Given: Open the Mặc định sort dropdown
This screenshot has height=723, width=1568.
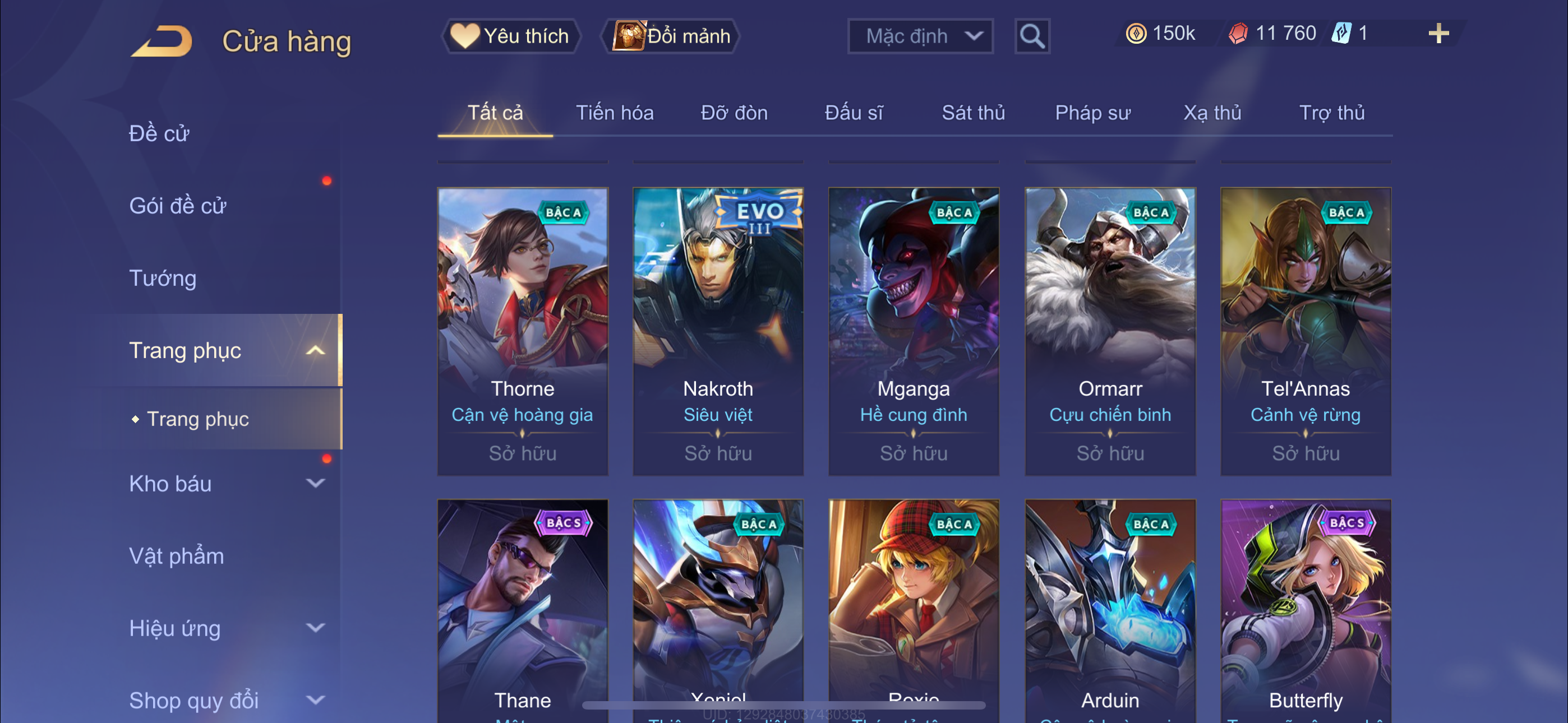Looking at the screenshot, I should (x=920, y=36).
